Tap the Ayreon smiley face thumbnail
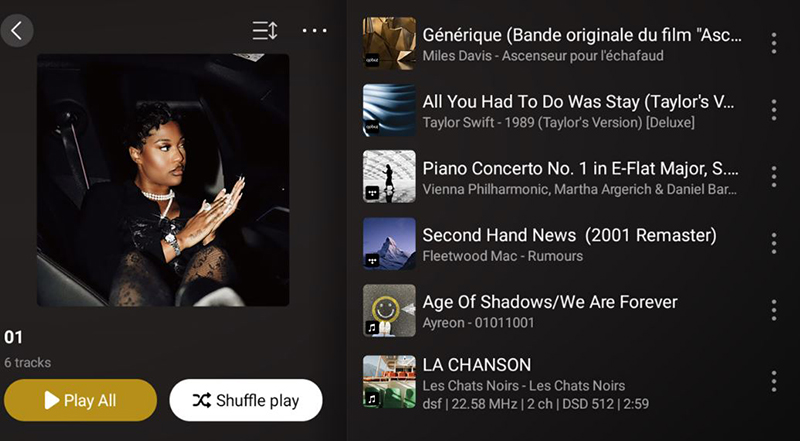This screenshot has width=800, height=441. point(389,310)
